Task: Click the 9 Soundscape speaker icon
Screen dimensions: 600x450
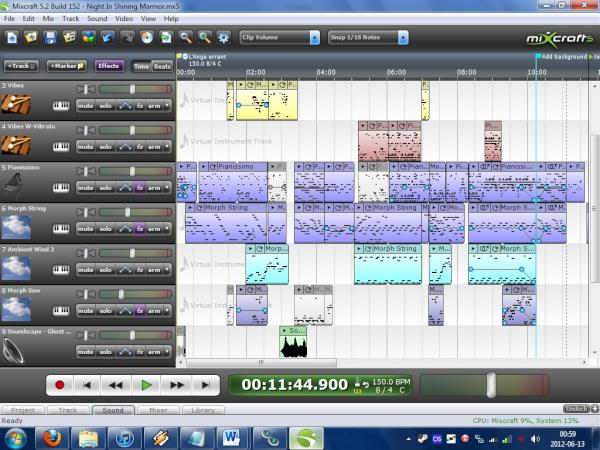Action: [13, 351]
